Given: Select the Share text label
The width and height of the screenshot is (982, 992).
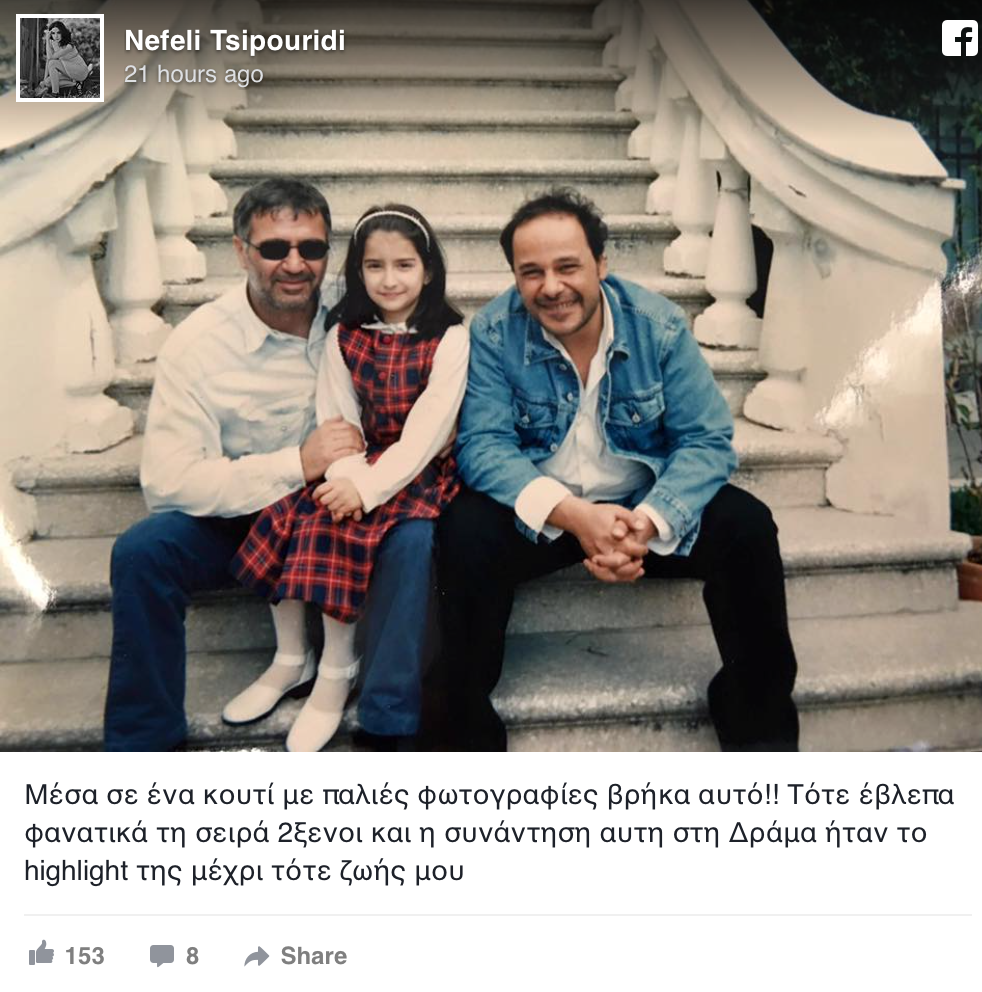Looking at the screenshot, I should tap(314, 956).
